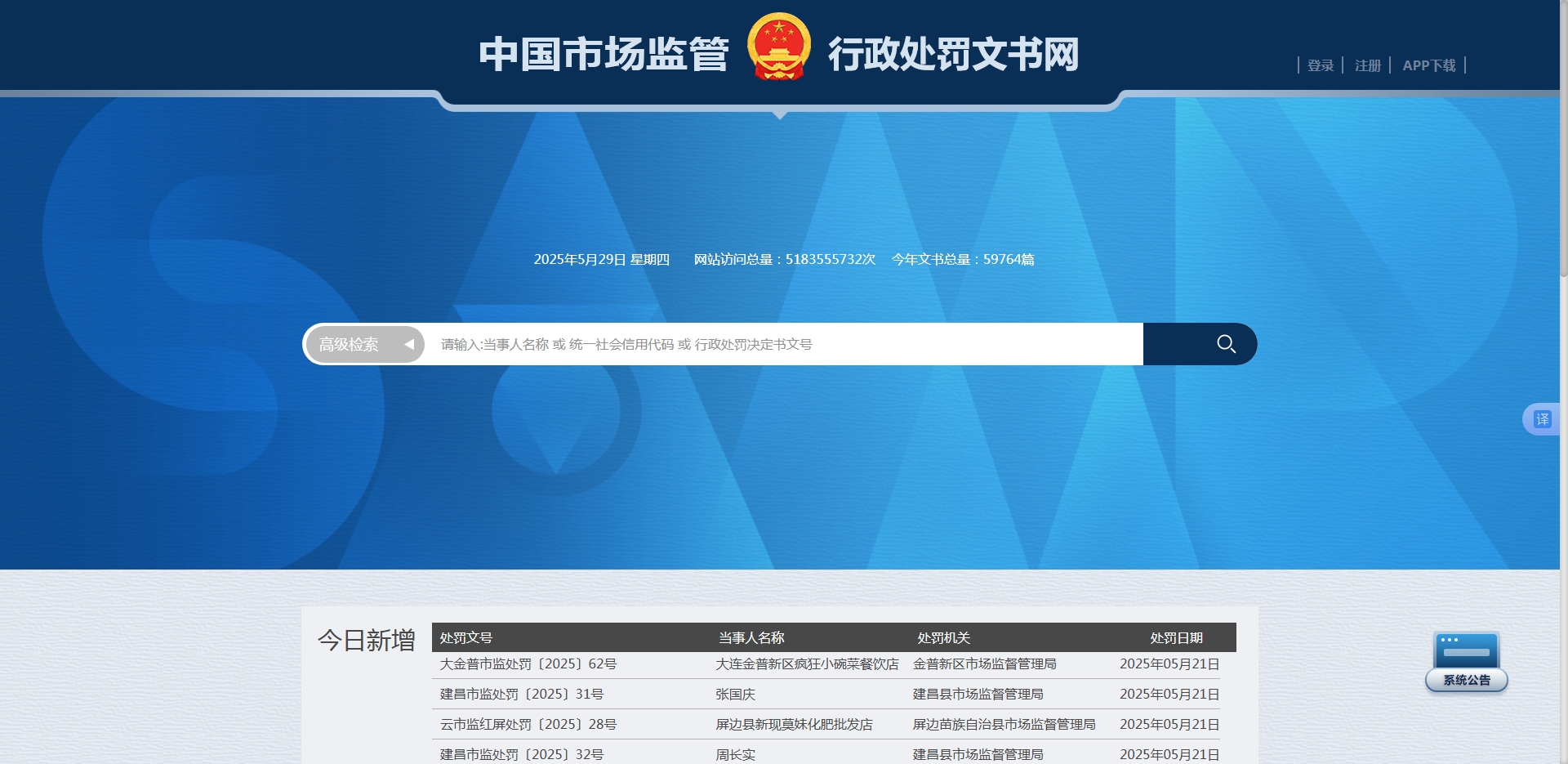This screenshot has height=764, width=1568.
Task: Open the translate floating icon
Action: [1541, 419]
